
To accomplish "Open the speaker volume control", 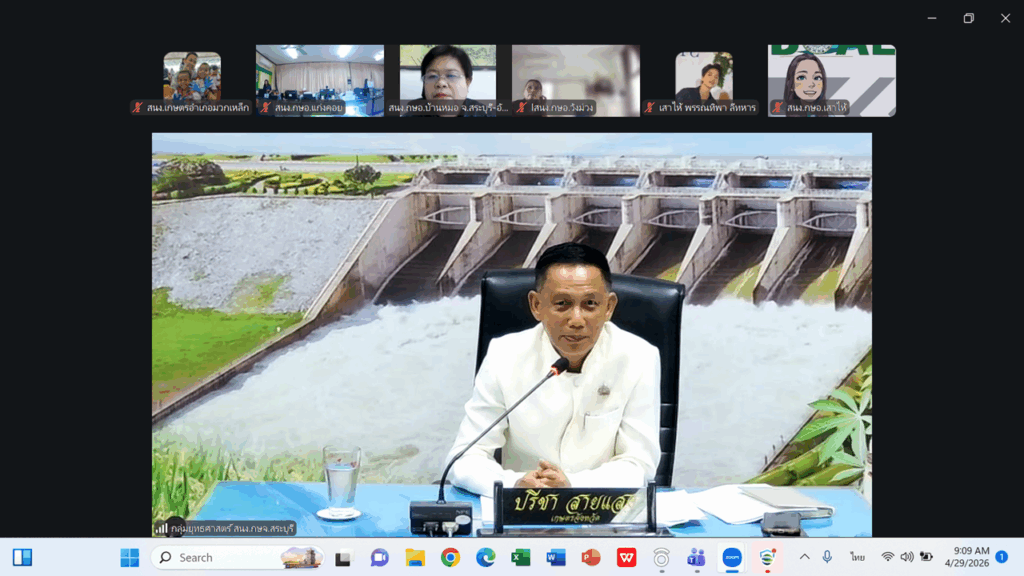I will point(907,557).
